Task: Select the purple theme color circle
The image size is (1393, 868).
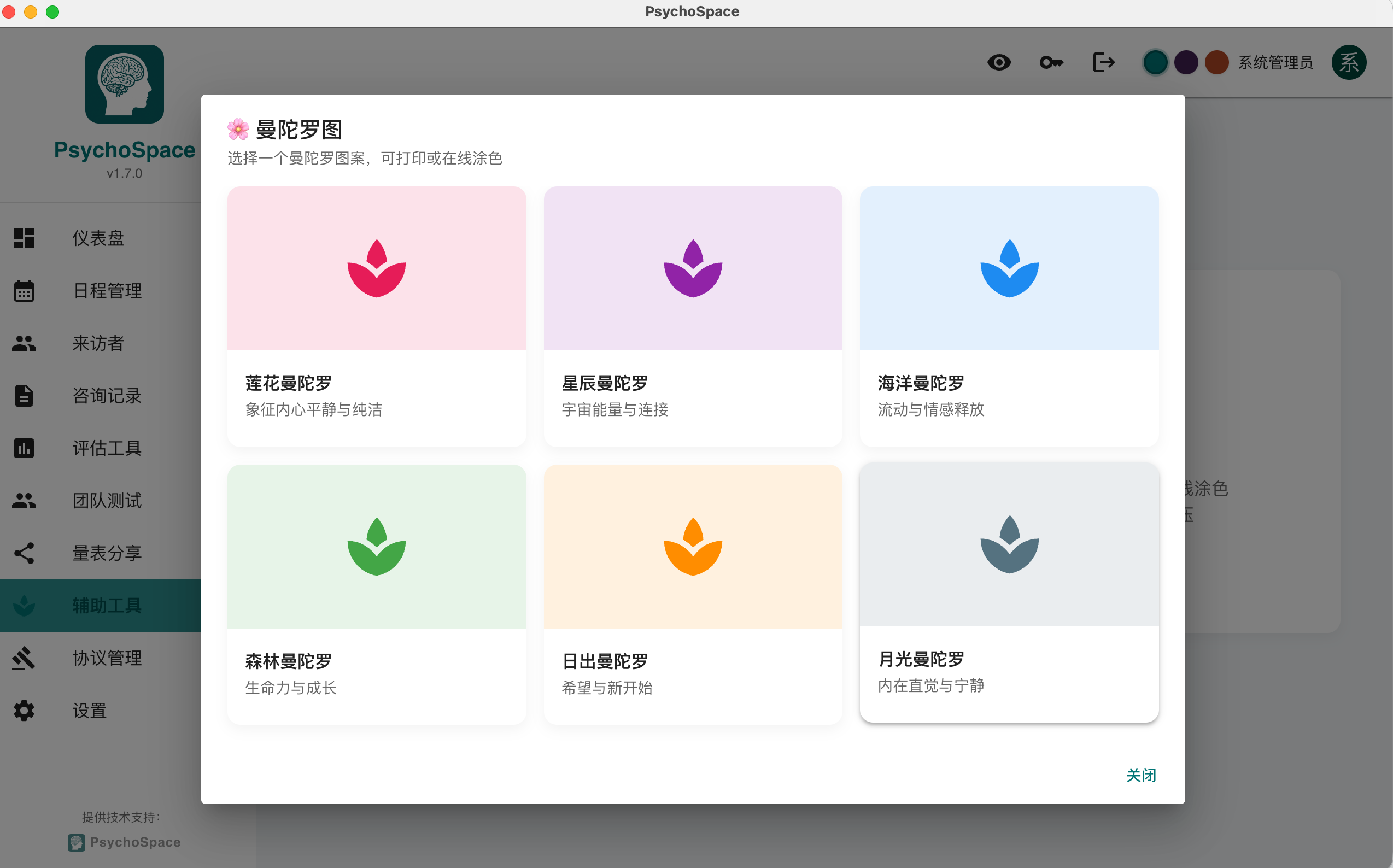Action: point(1186,62)
